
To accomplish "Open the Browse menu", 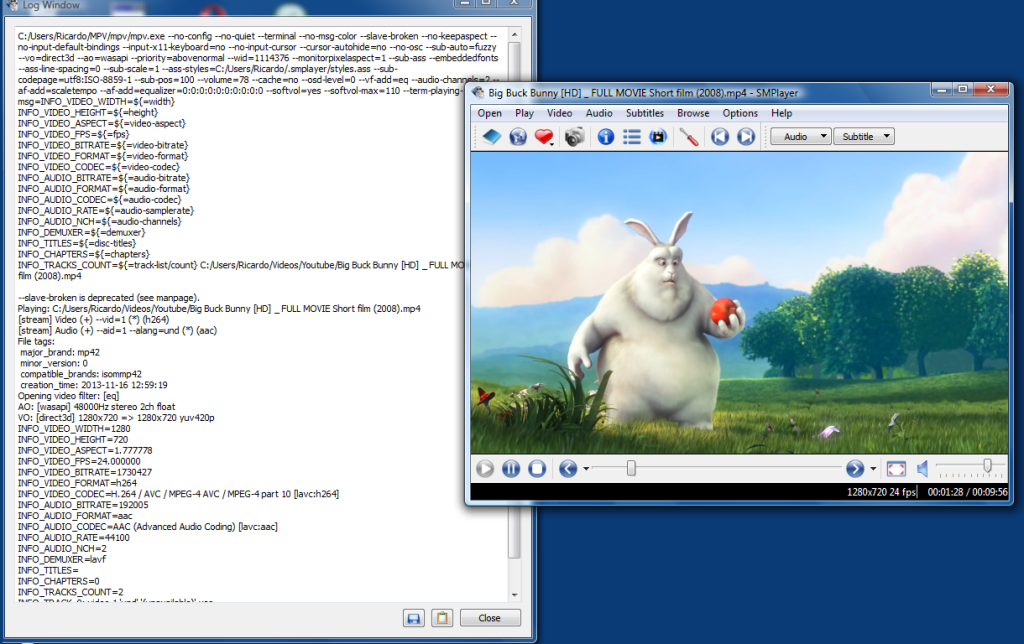I will 693,113.
